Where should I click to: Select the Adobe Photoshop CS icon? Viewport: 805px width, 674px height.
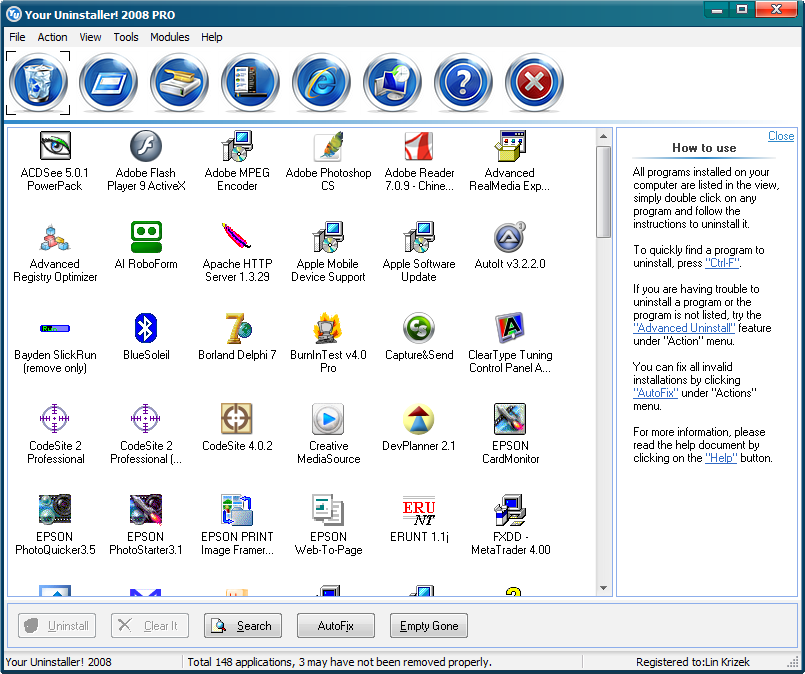click(328, 146)
